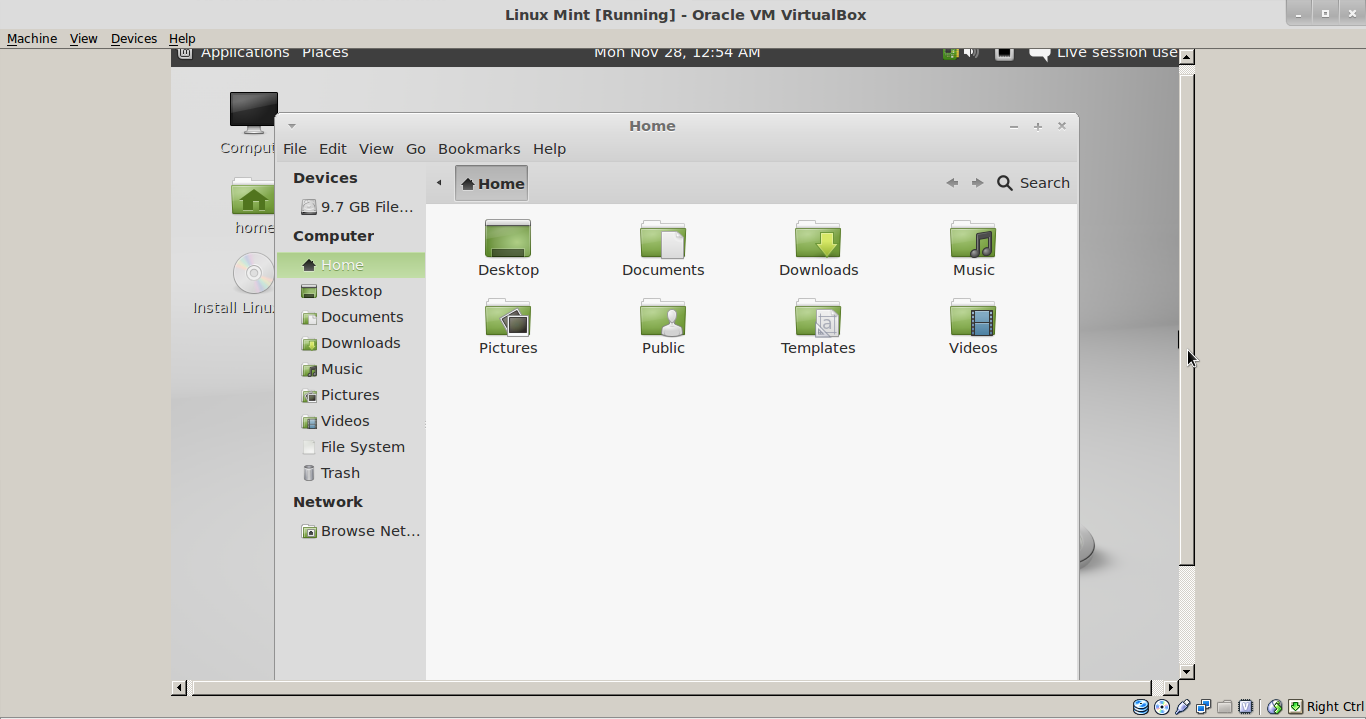Collapse the Devices sidebar section
This screenshot has width=1366, height=719.
324,178
